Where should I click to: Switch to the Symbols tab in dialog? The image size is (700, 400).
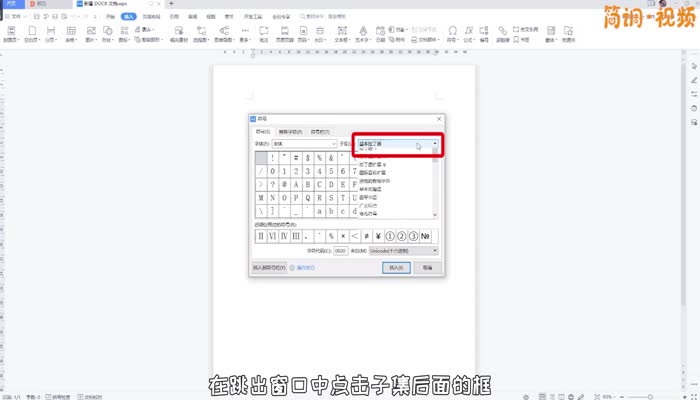(x=263, y=132)
